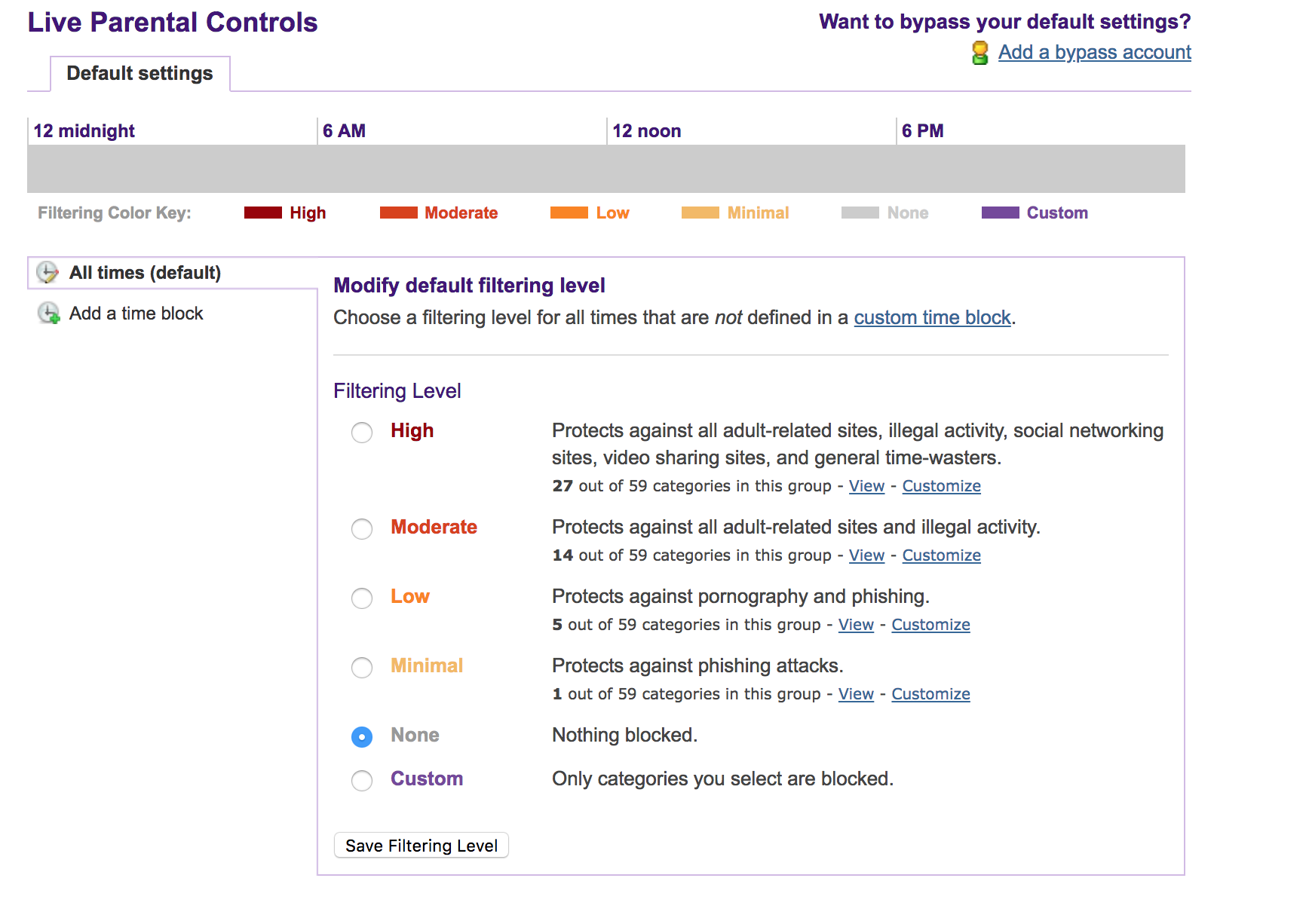Select the Moderate filtering radio button
The image size is (1309, 924).
click(362, 529)
